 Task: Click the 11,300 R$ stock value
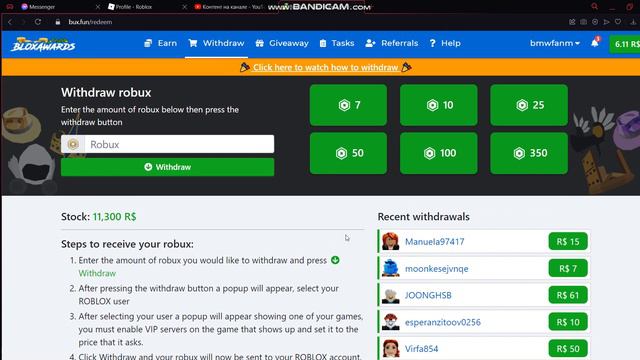[x=114, y=217]
